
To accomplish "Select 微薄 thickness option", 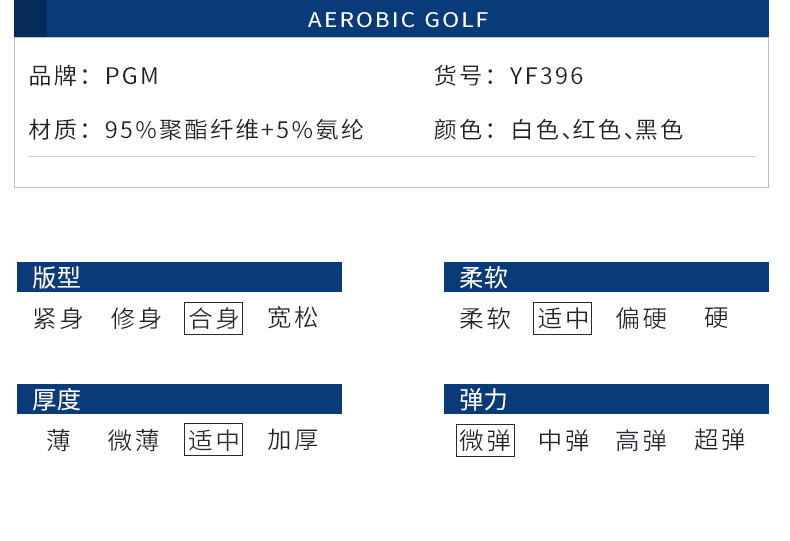I will (x=134, y=440).
